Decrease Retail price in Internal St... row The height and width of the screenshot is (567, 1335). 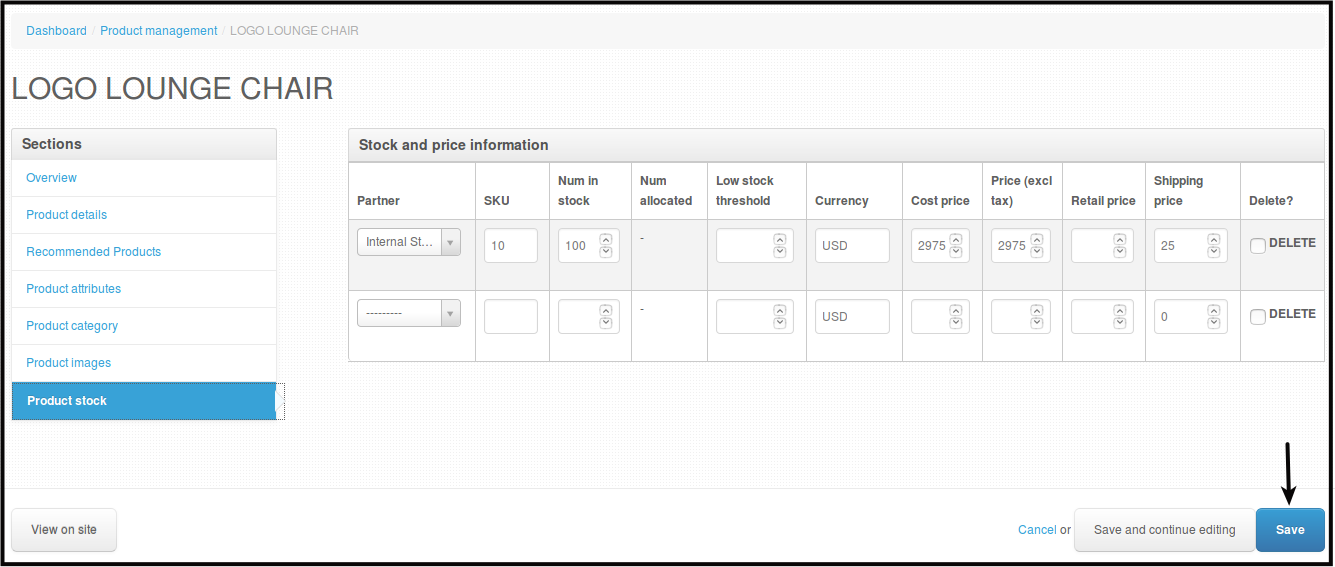[x=1120, y=252]
